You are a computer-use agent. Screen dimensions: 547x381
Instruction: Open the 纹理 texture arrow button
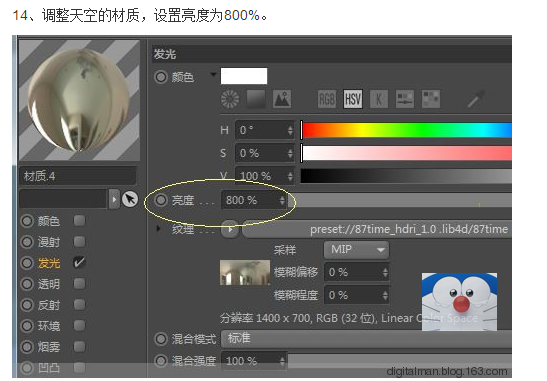[x=230, y=230]
